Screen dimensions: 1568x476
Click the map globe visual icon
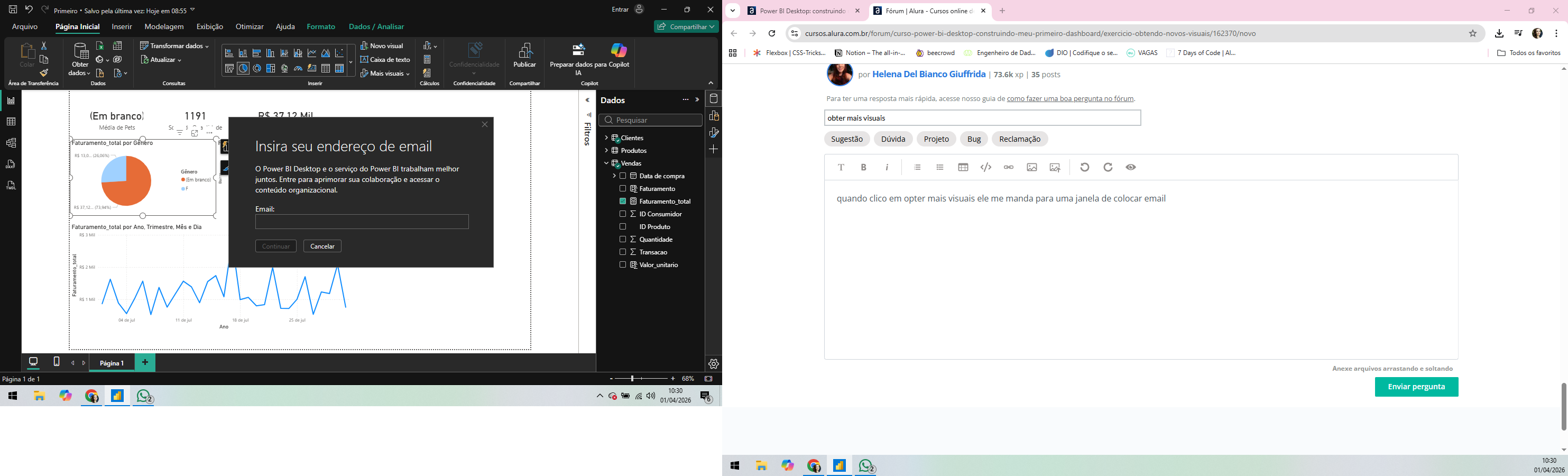tap(284, 68)
